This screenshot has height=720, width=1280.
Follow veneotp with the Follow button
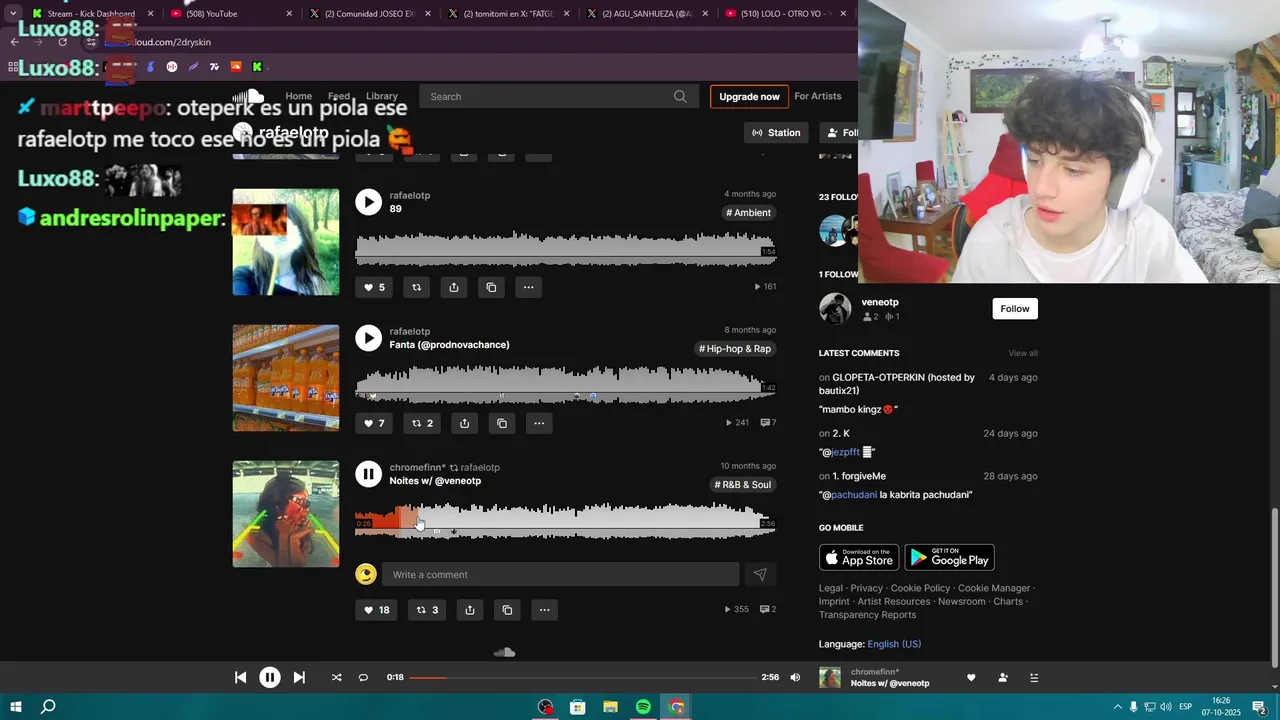[x=1015, y=308]
